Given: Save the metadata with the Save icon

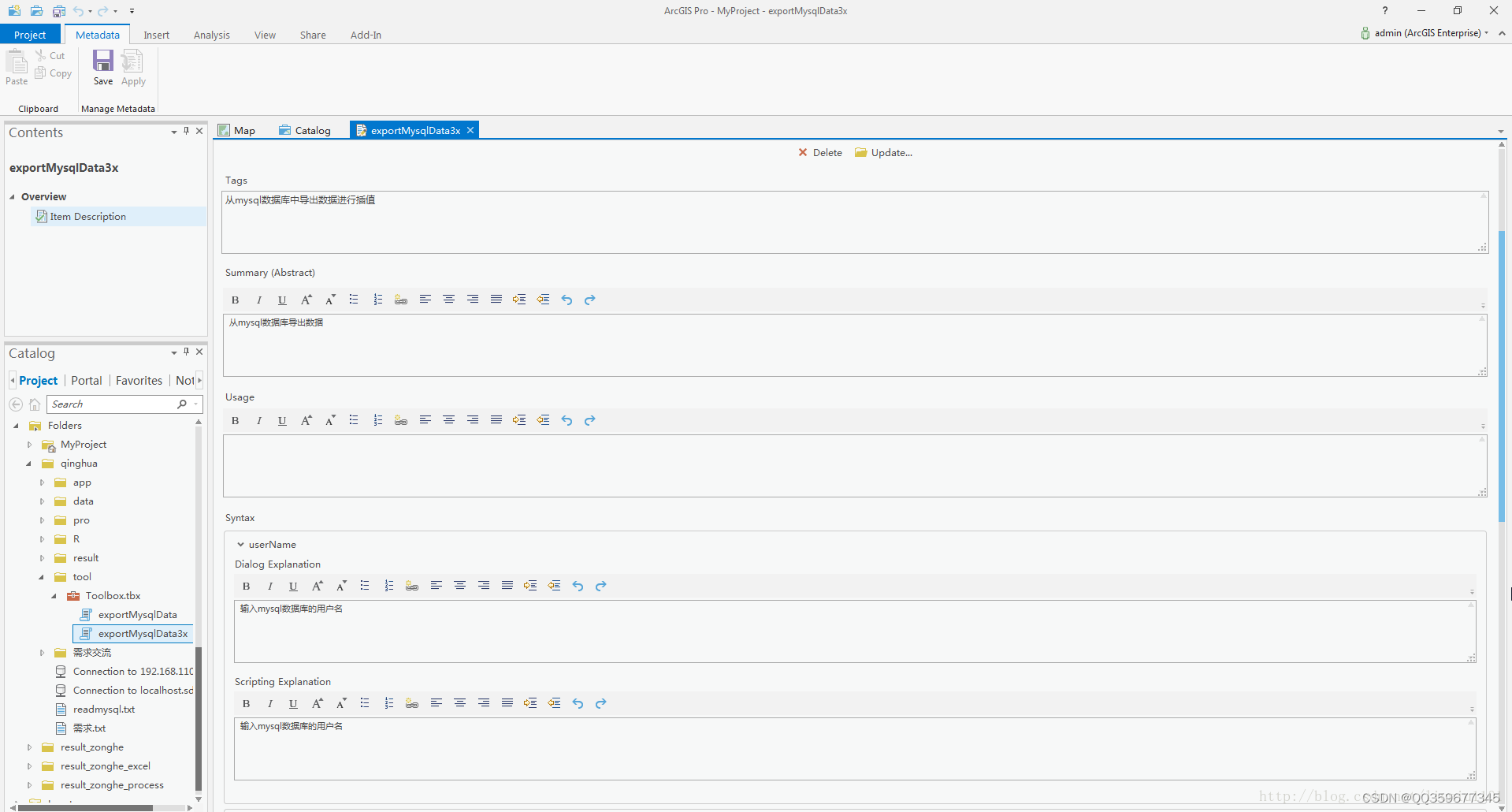Looking at the screenshot, I should [103, 67].
